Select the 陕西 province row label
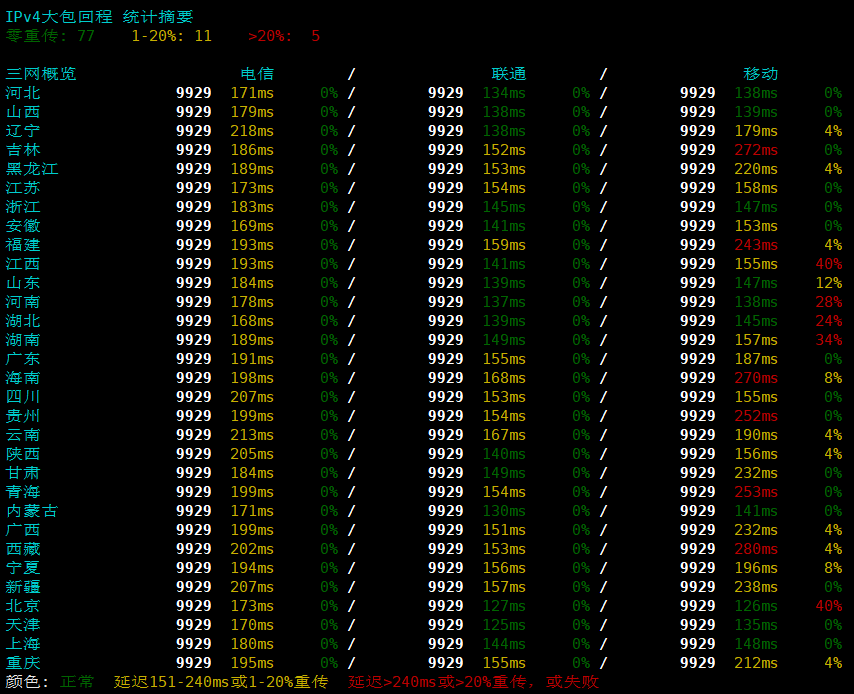 23,454
